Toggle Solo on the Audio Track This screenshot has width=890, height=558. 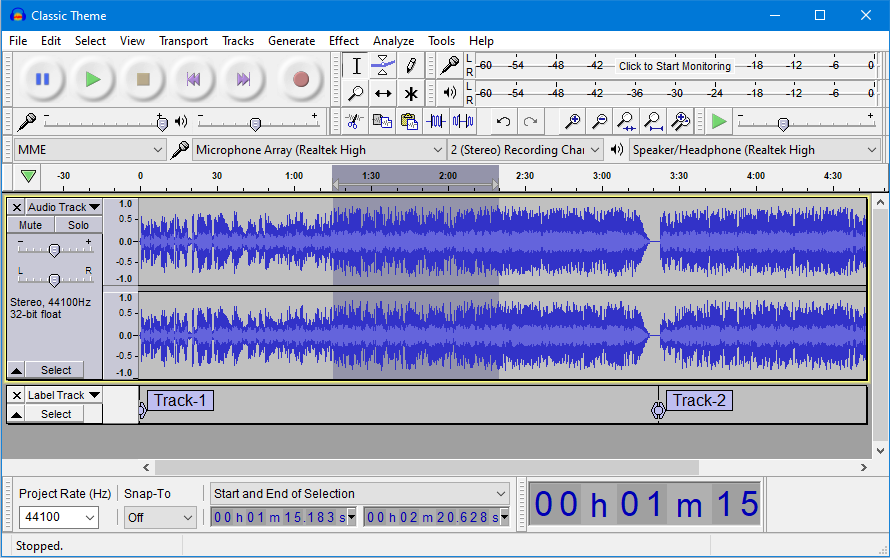tap(78, 225)
